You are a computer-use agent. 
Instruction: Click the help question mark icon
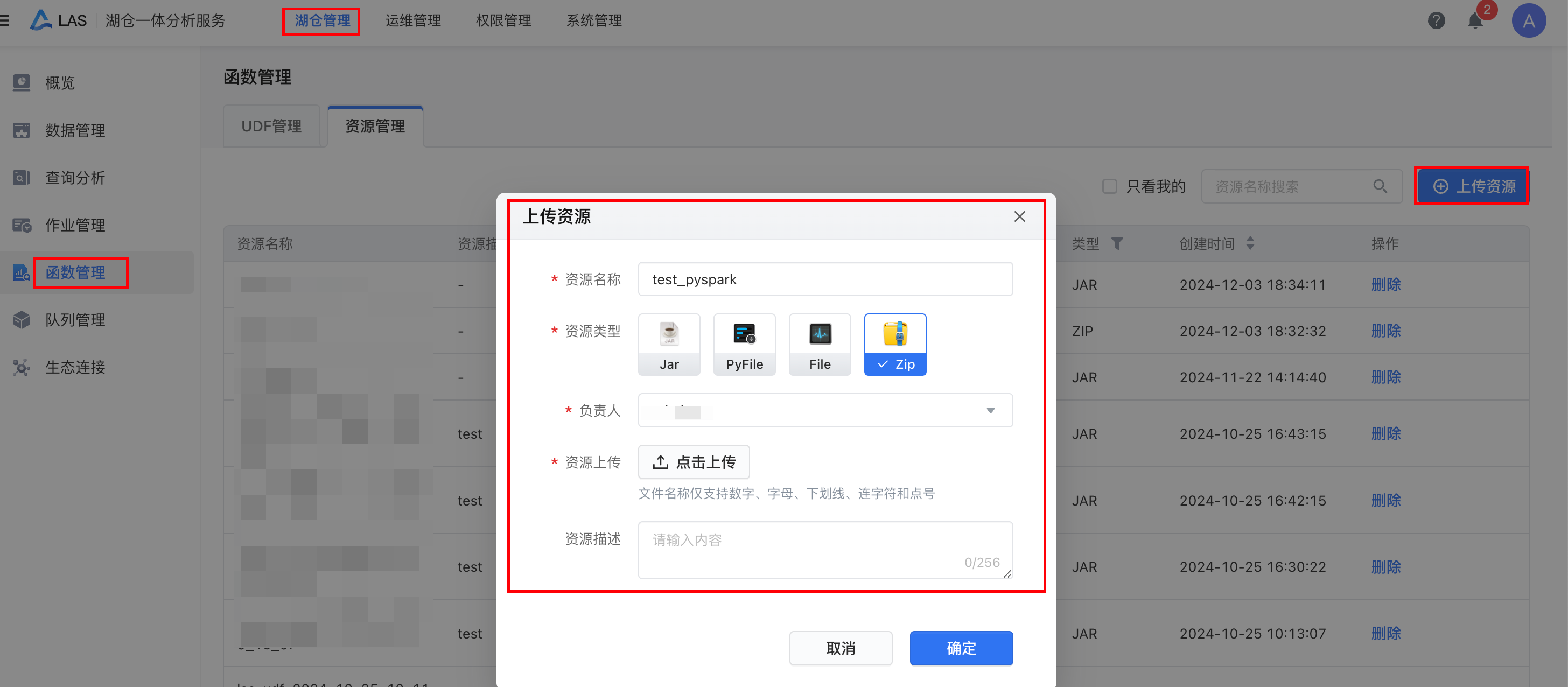(1436, 20)
